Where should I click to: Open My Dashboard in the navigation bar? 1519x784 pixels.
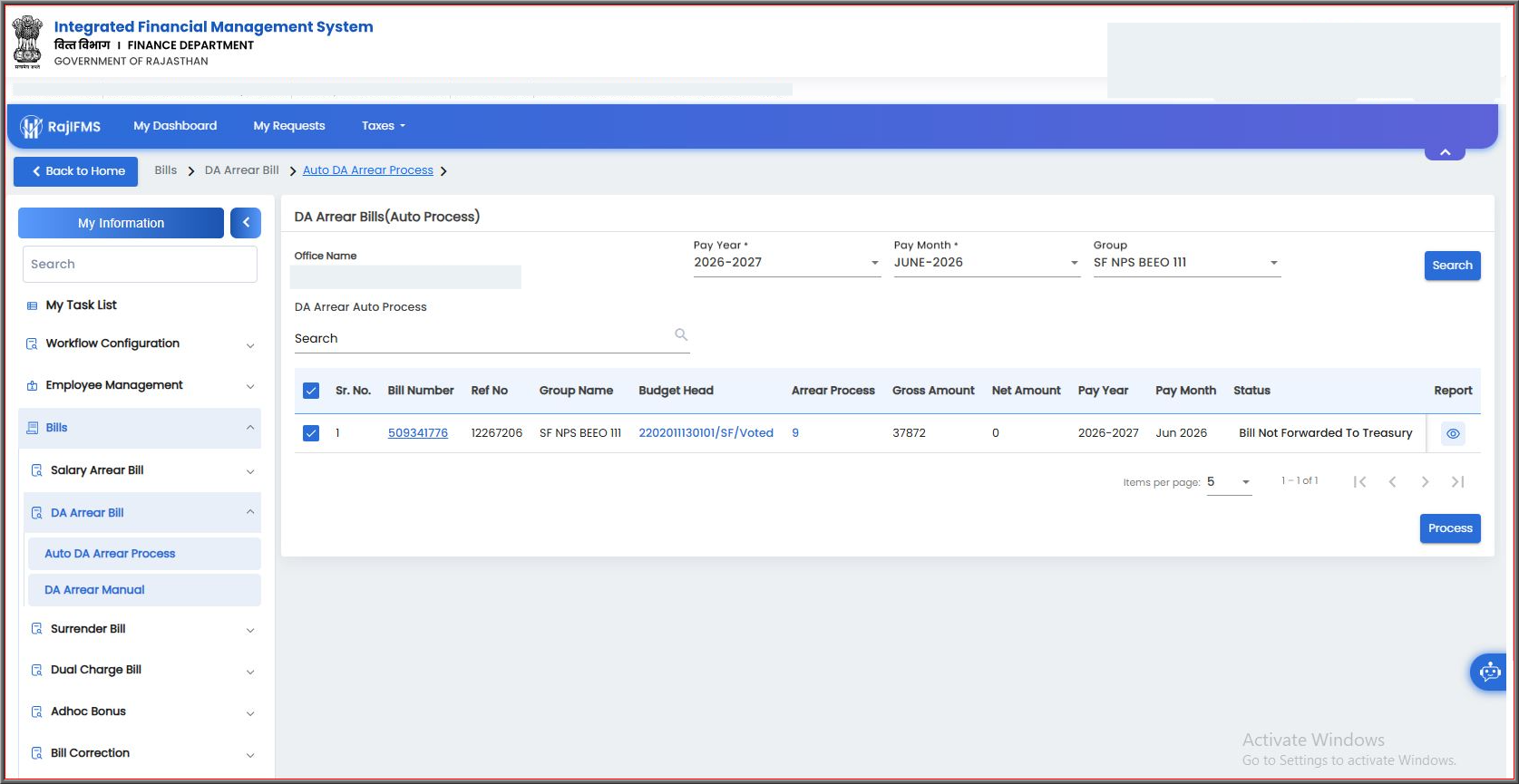[175, 126]
